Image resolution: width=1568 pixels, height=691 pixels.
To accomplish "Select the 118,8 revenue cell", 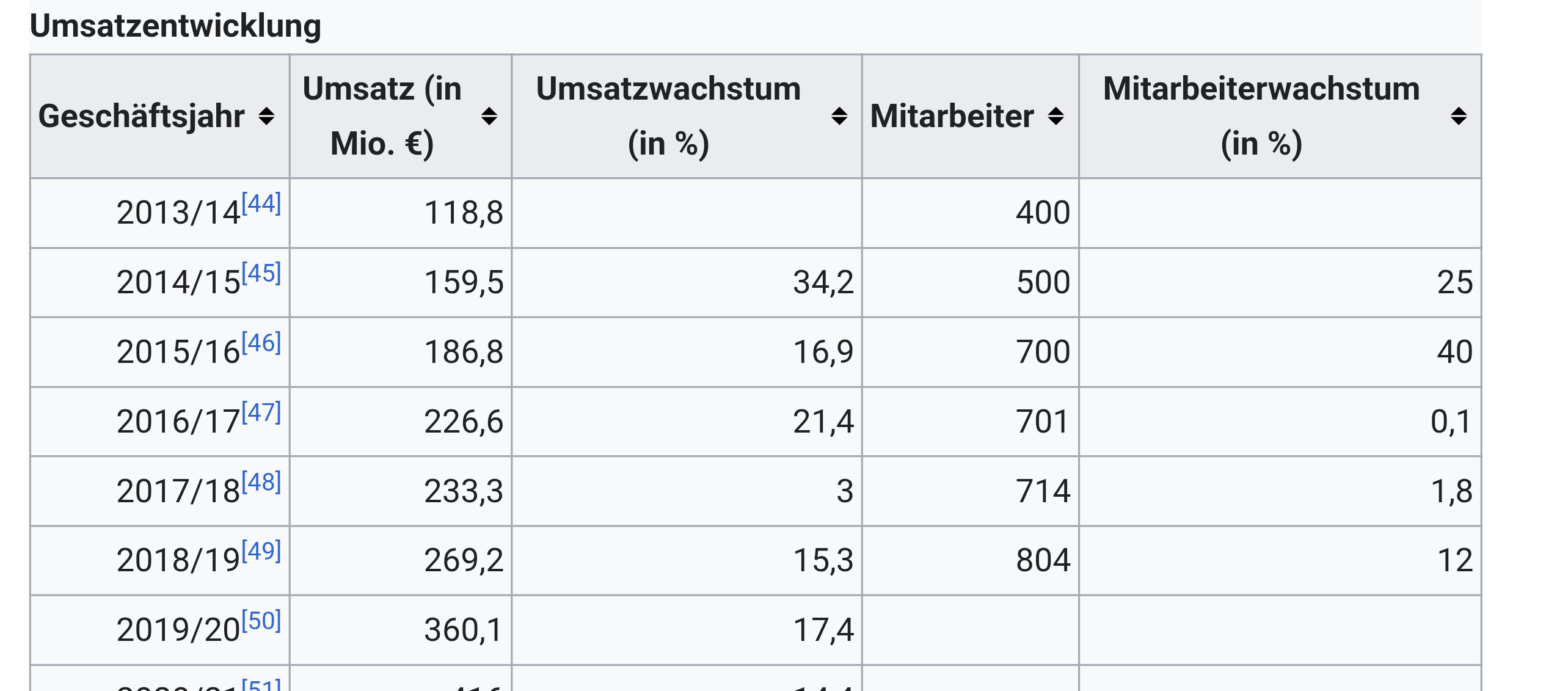I will [x=463, y=213].
